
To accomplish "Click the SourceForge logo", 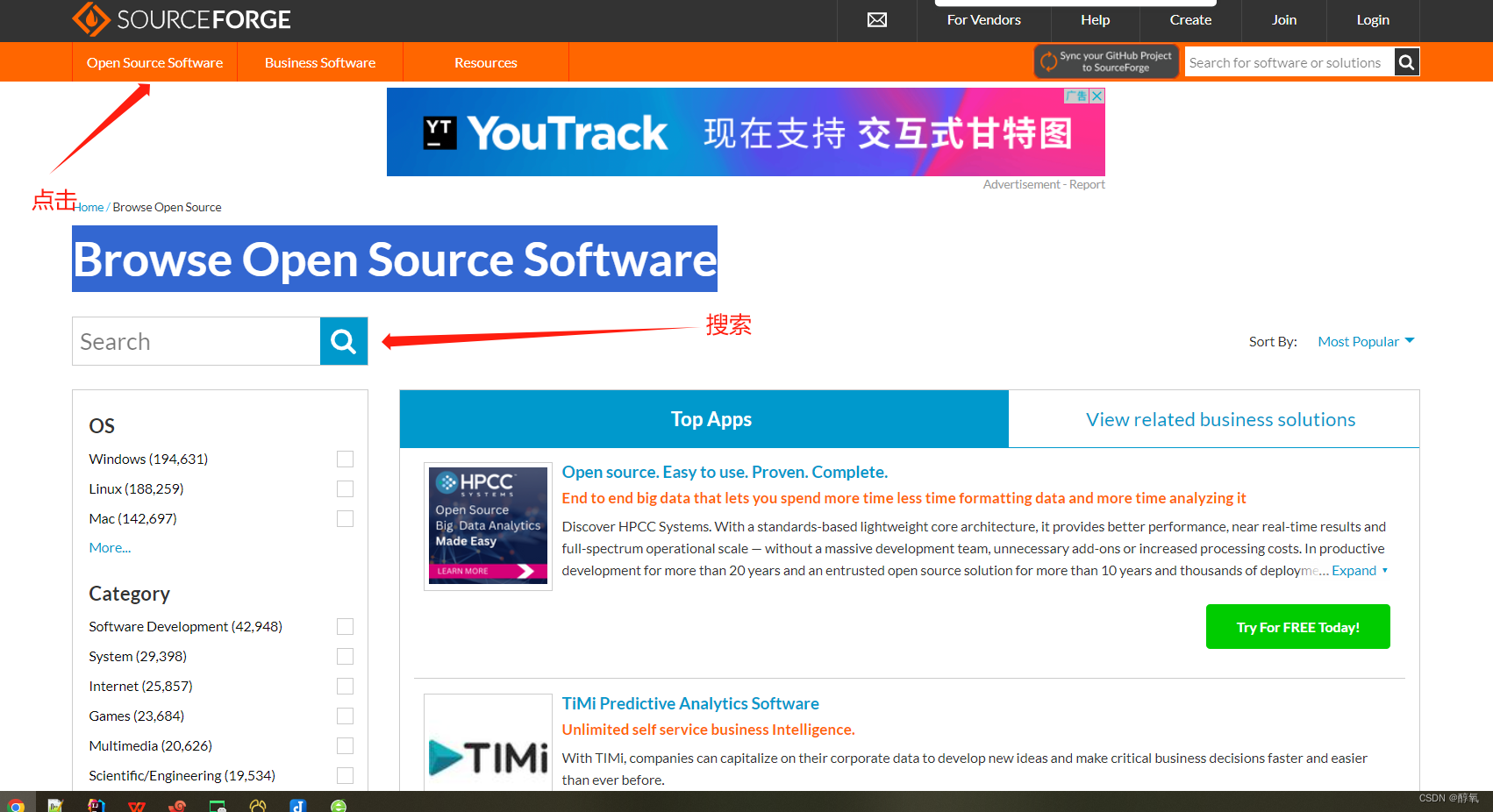I will [182, 19].
